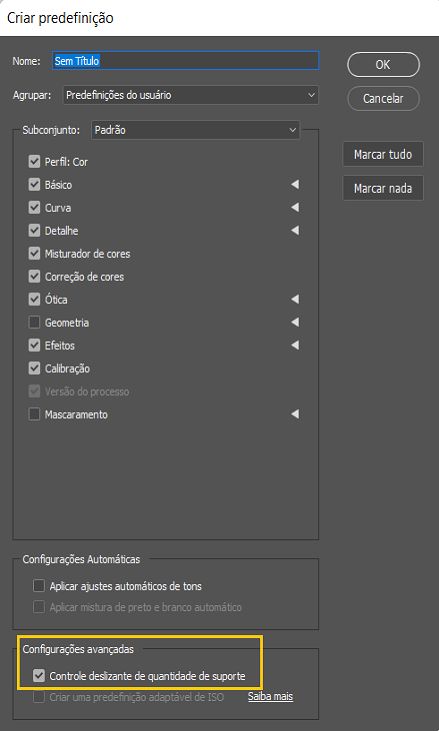439x731 pixels.
Task: Expand the Efeitos sub-options triangle
Action: click(295, 345)
